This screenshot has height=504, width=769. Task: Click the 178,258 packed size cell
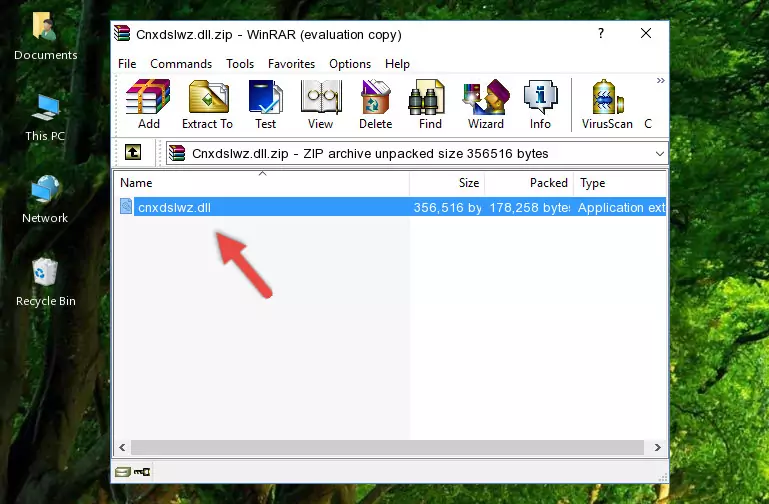tap(530, 207)
